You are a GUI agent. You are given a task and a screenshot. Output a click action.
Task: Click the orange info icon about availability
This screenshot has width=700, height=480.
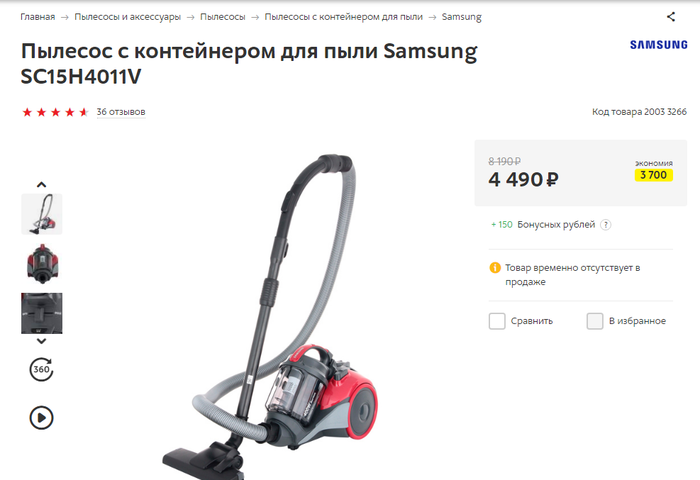point(495,267)
